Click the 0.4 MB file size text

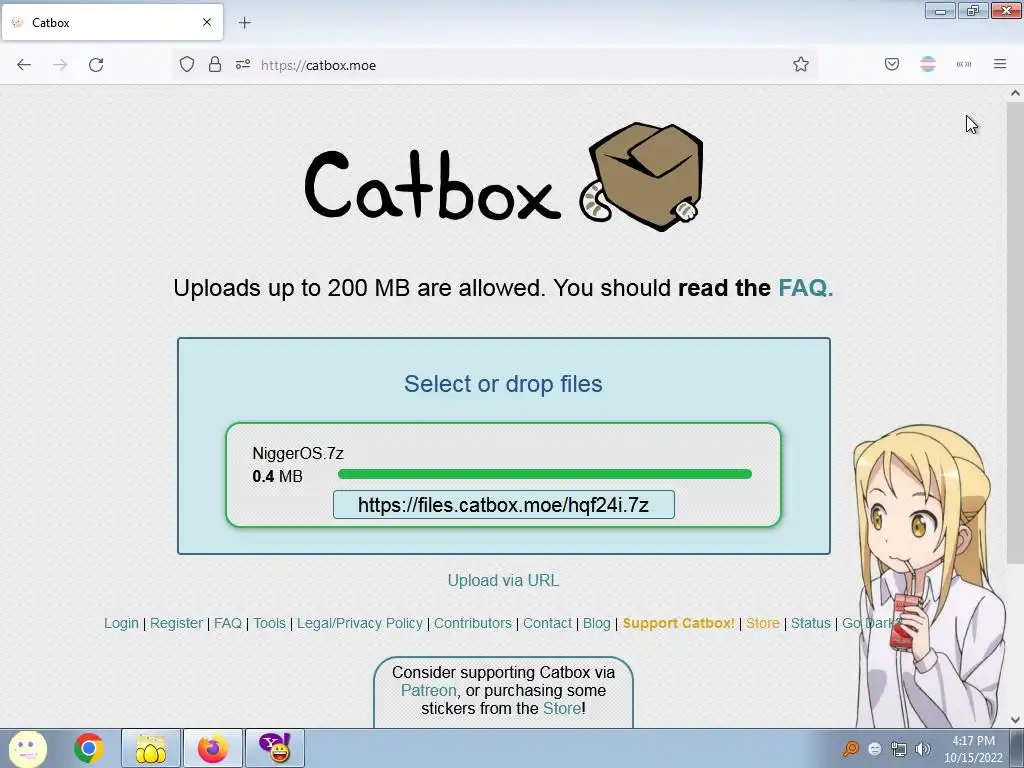(278, 476)
